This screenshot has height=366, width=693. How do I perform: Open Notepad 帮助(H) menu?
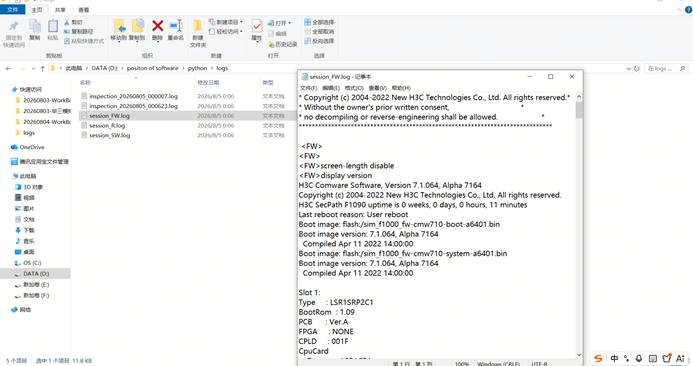(401, 88)
